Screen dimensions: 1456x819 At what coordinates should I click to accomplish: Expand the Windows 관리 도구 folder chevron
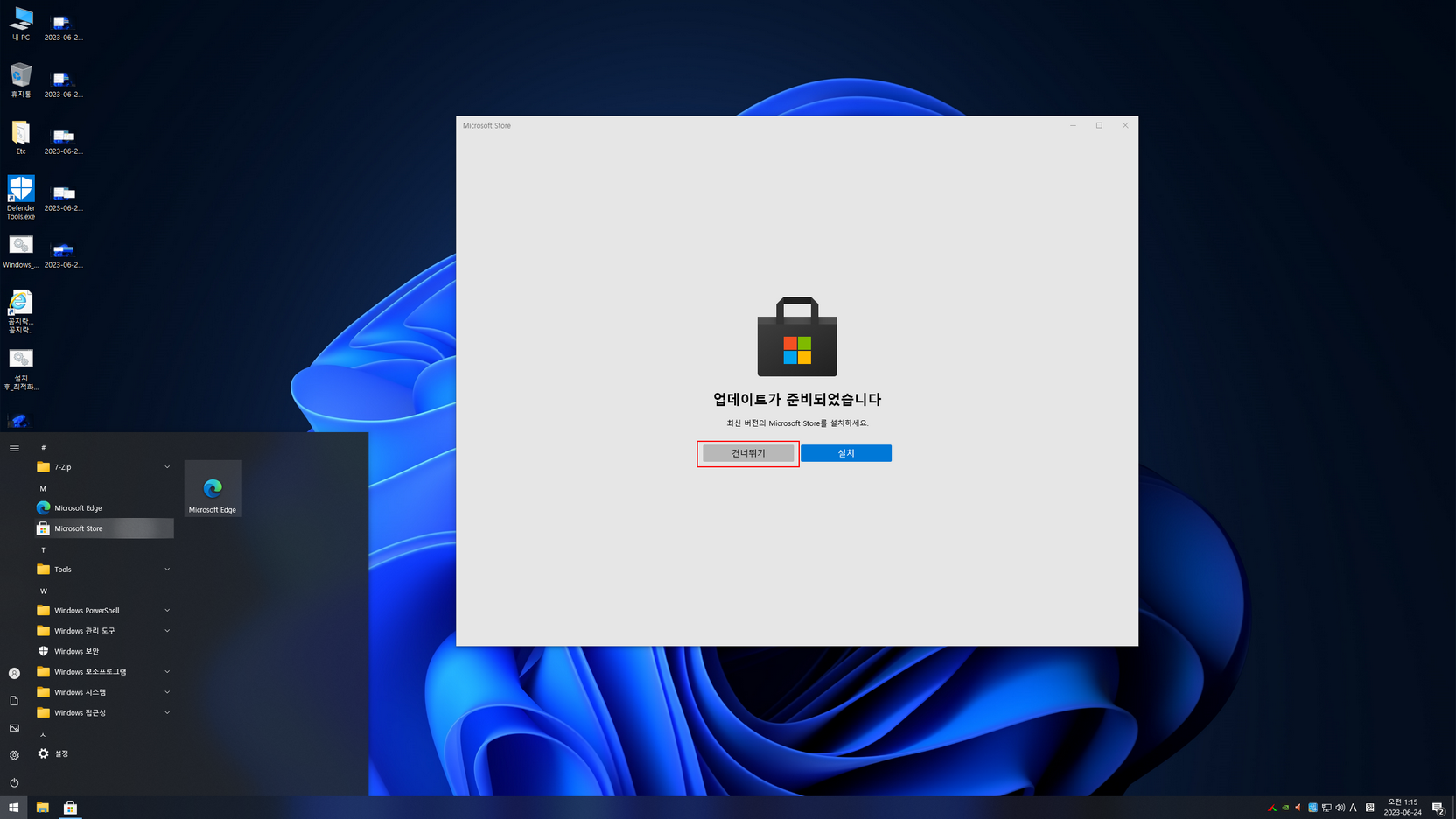coord(167,631)
